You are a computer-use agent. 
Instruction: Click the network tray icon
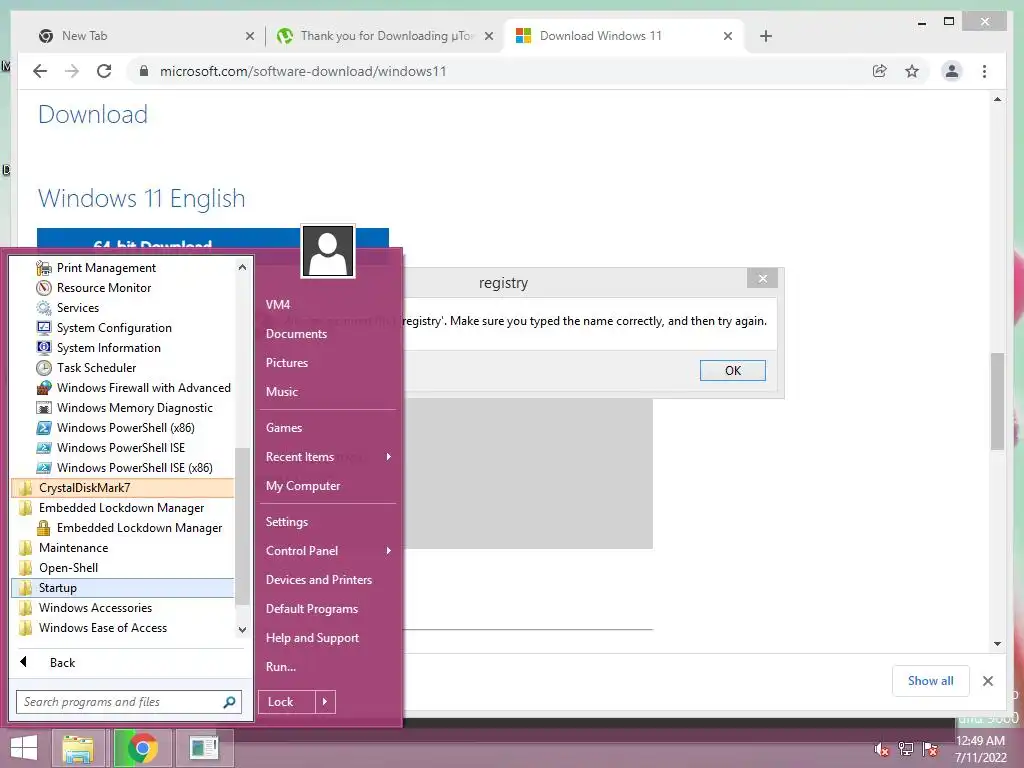tap(906, 749)
